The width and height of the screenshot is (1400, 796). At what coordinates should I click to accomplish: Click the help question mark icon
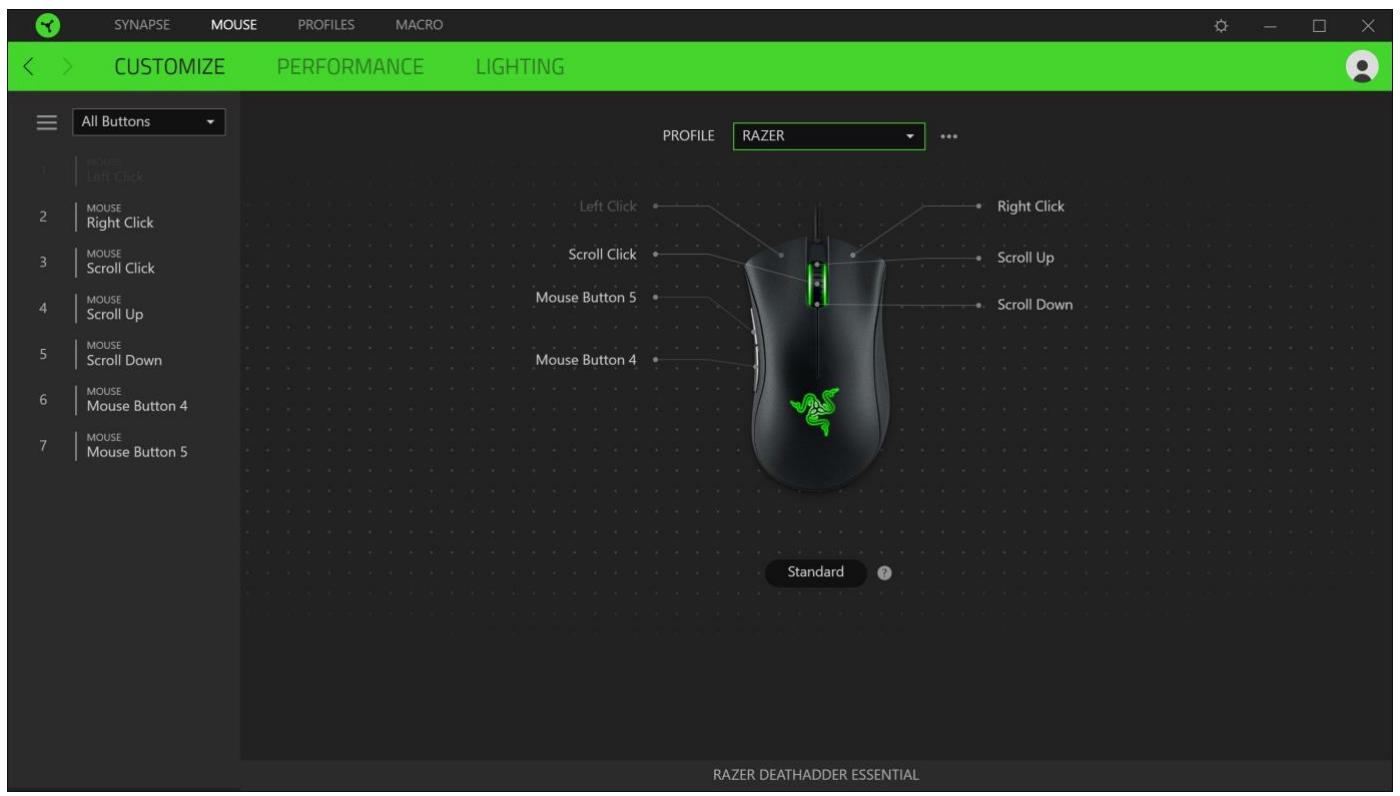884,573
